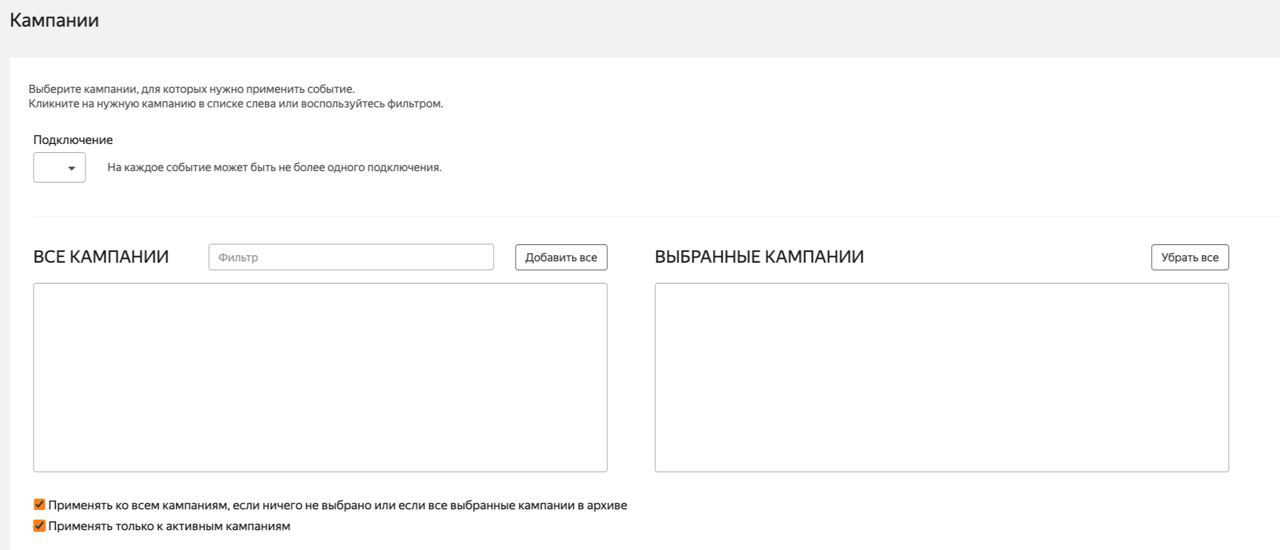Image resolution: width=1280 pixels, height=550 pixels.
Task: Click the Подключение field label
Action: coord(73,140)
